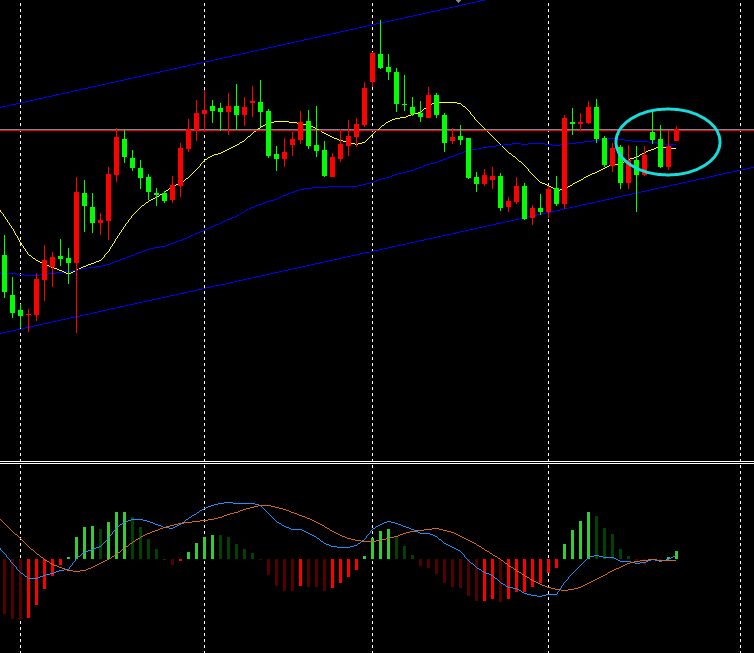Screen dimensions: 754x653
Task: Select the lower blue channel trendline
Action: coord(377,251)
